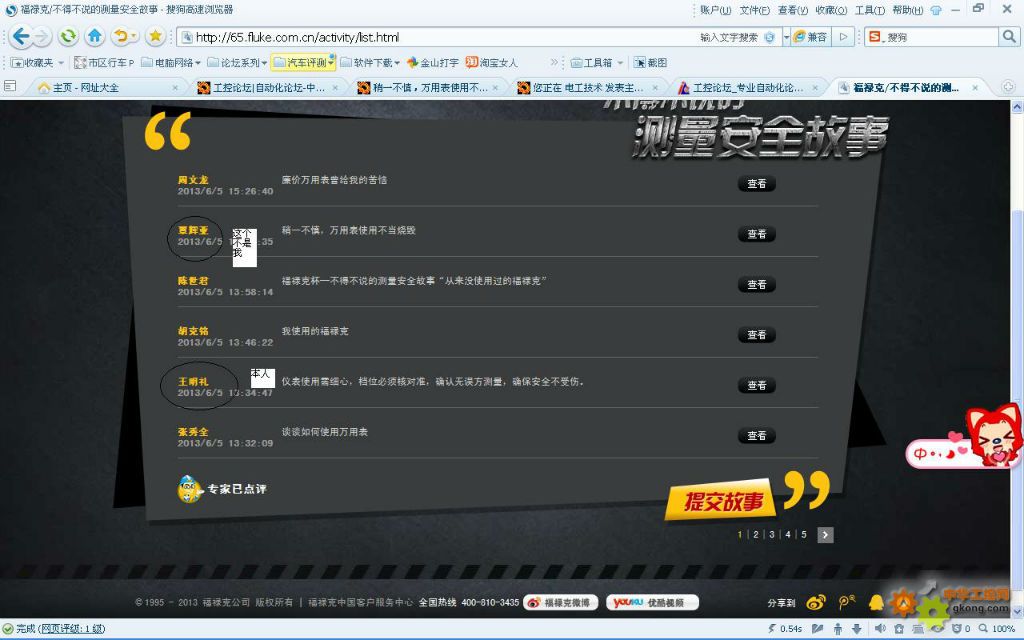
Task: Click the 网页评级 link in status bar
Action: [72, 629]
